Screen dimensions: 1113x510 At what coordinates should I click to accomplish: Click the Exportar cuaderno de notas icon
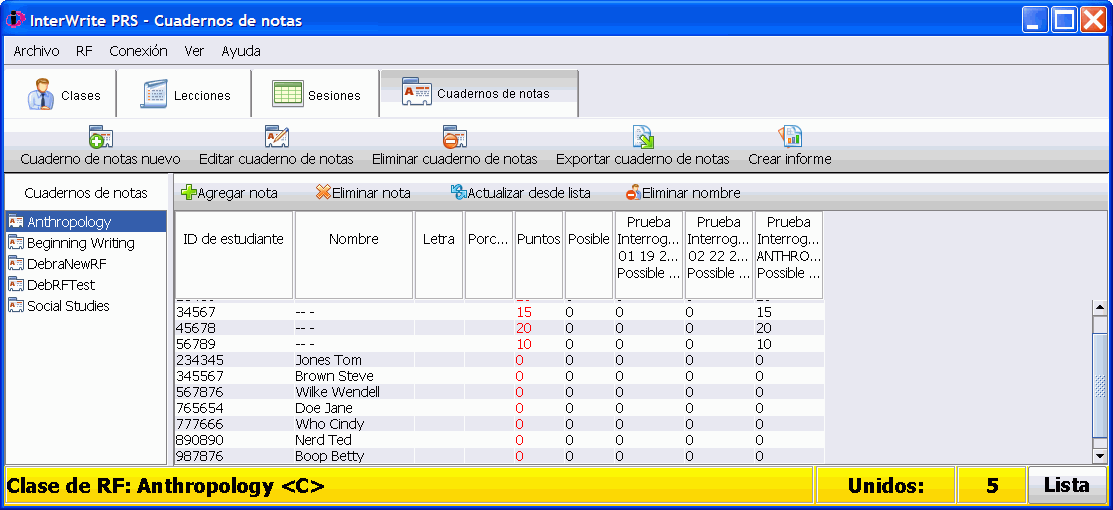(643, 136)
